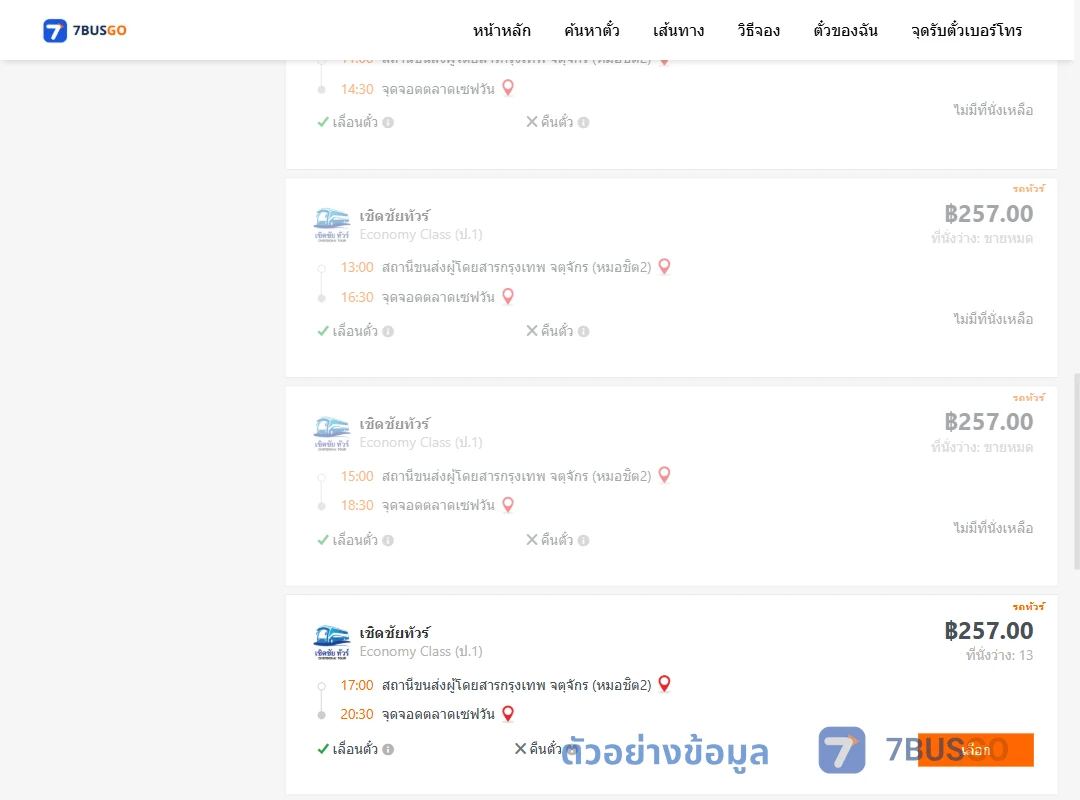Open the ตั๋วของฉัน menu item
Image resolution: width=1080 pixels, height=800 pixels.
point(845,30)
